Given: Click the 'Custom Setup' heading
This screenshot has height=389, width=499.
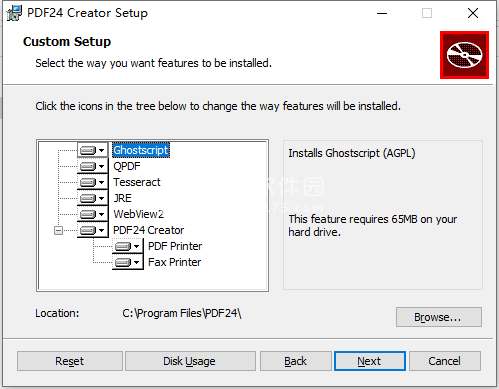Looking at the screenshot, I should [67, 42].
